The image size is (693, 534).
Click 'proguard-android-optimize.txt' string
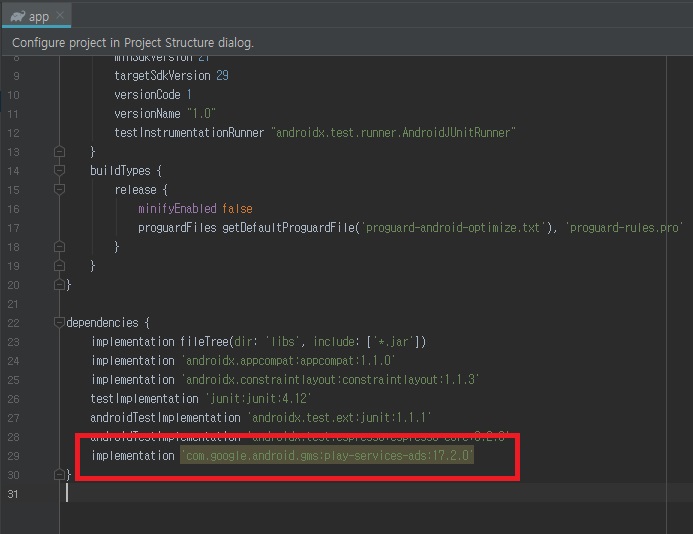tap(453, 228)
